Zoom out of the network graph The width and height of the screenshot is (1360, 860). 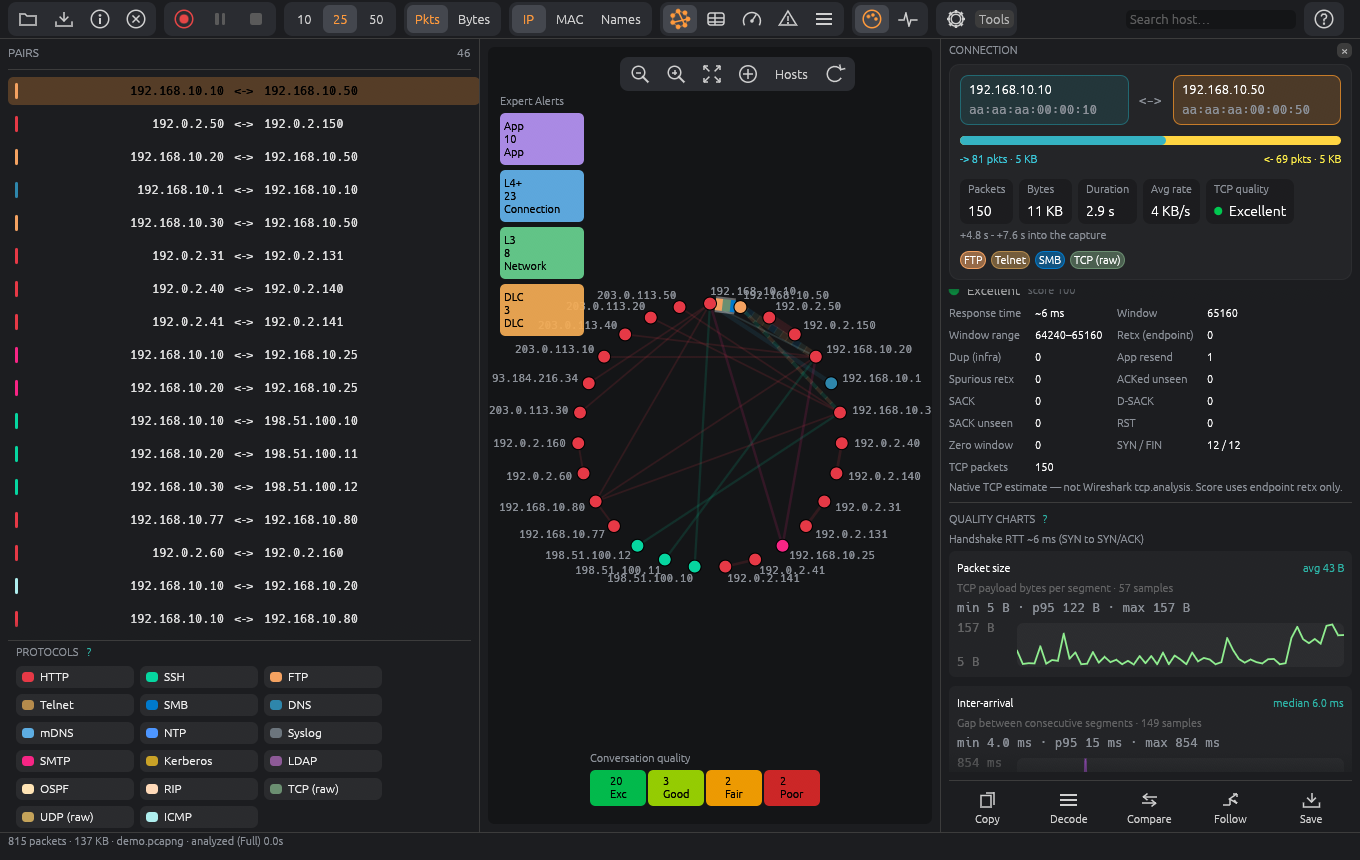pos(640,74)
